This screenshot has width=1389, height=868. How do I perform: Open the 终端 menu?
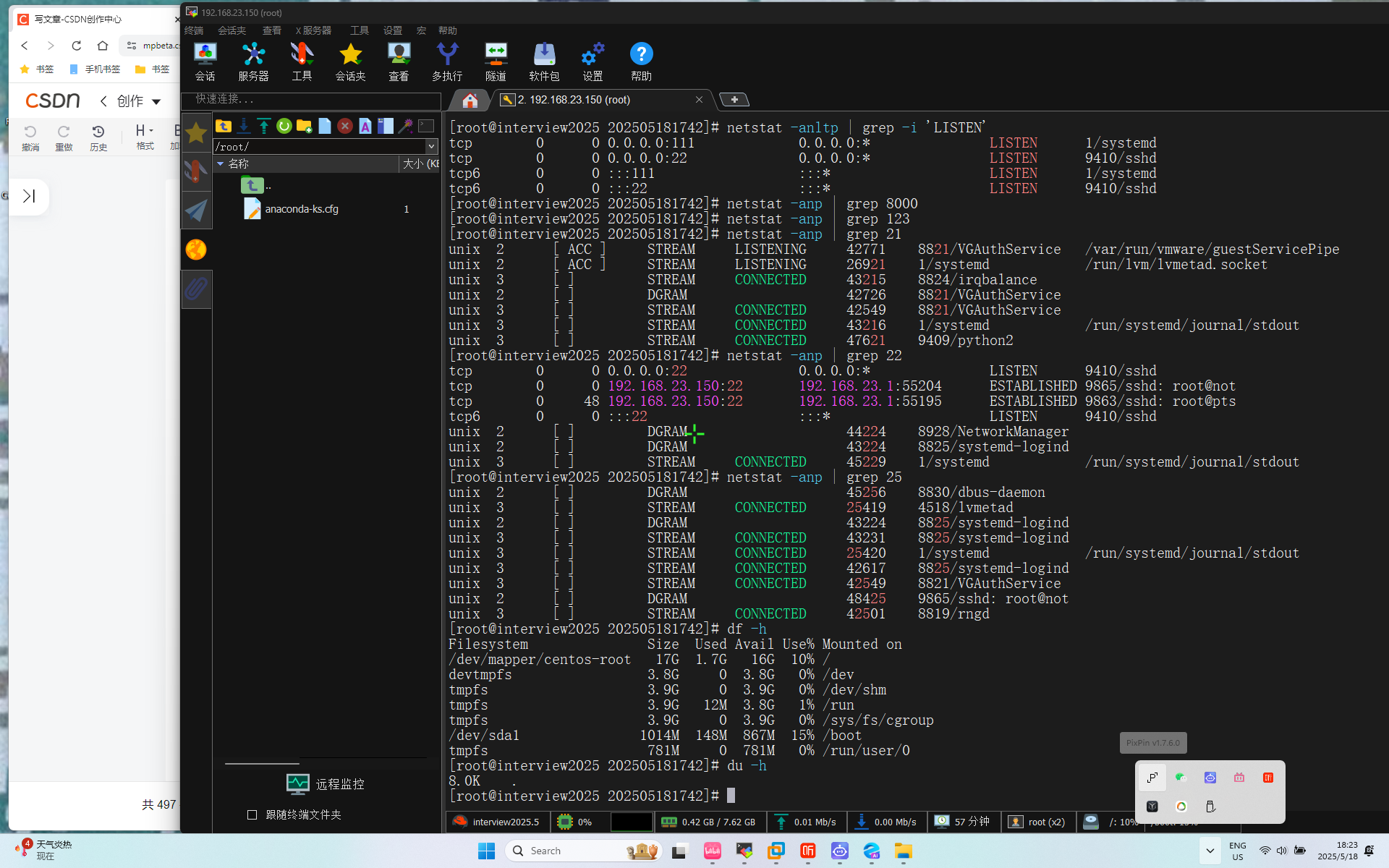(x=194, y=30)
